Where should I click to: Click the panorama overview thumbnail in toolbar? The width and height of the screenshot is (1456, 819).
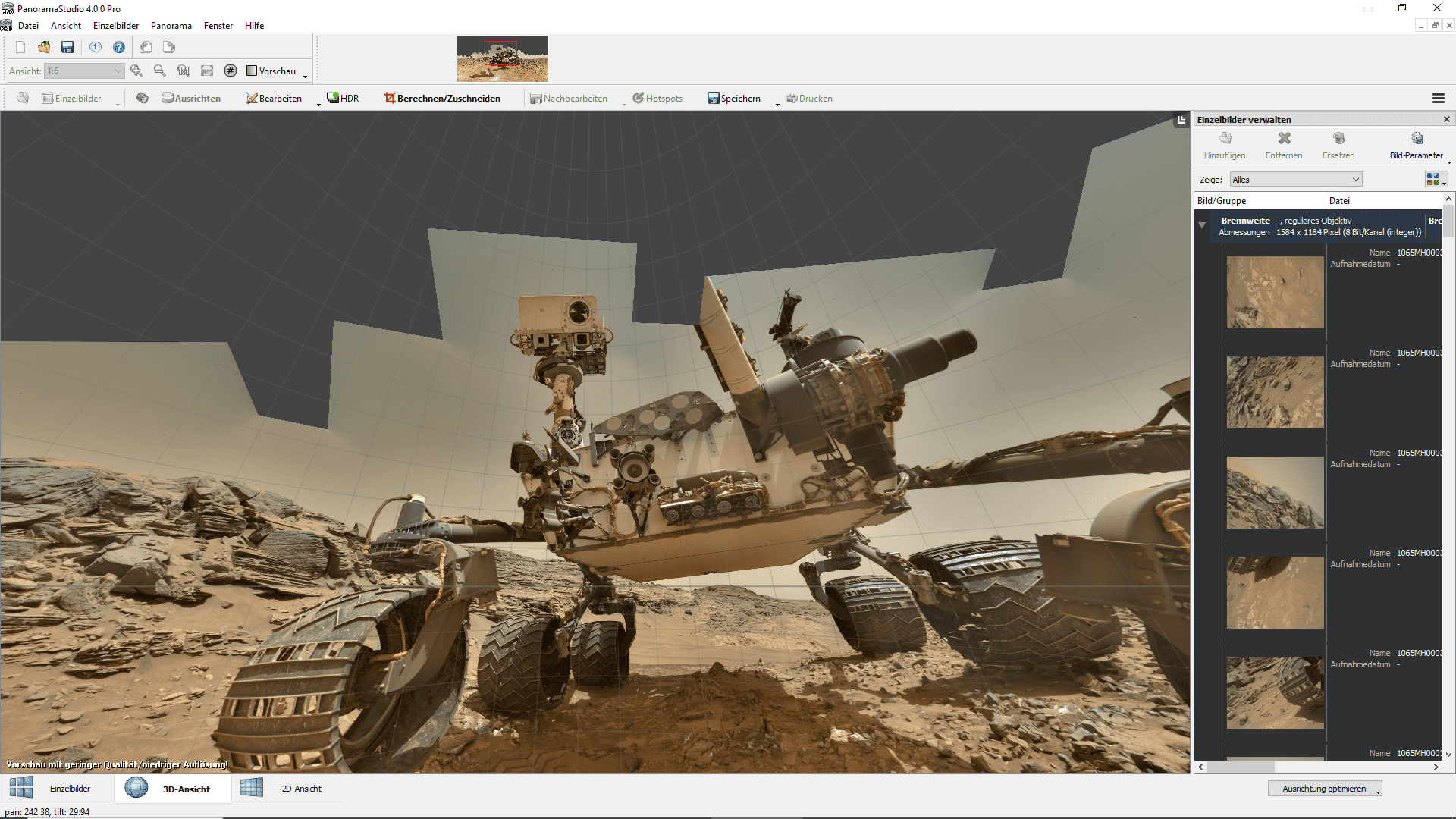(502, 58)
